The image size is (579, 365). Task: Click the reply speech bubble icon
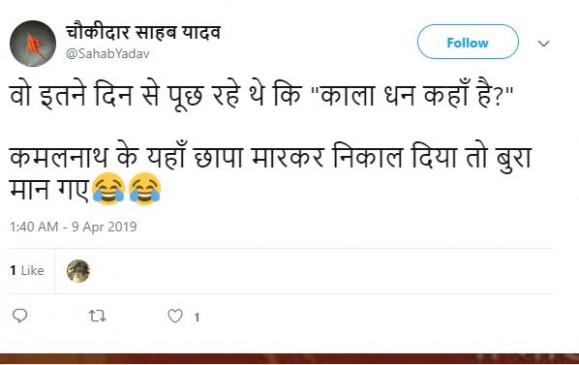tap(20, 316)
